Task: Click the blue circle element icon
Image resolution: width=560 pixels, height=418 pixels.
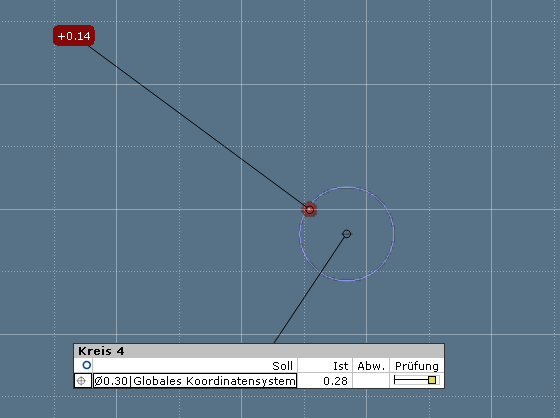Action: click(86, 365)
